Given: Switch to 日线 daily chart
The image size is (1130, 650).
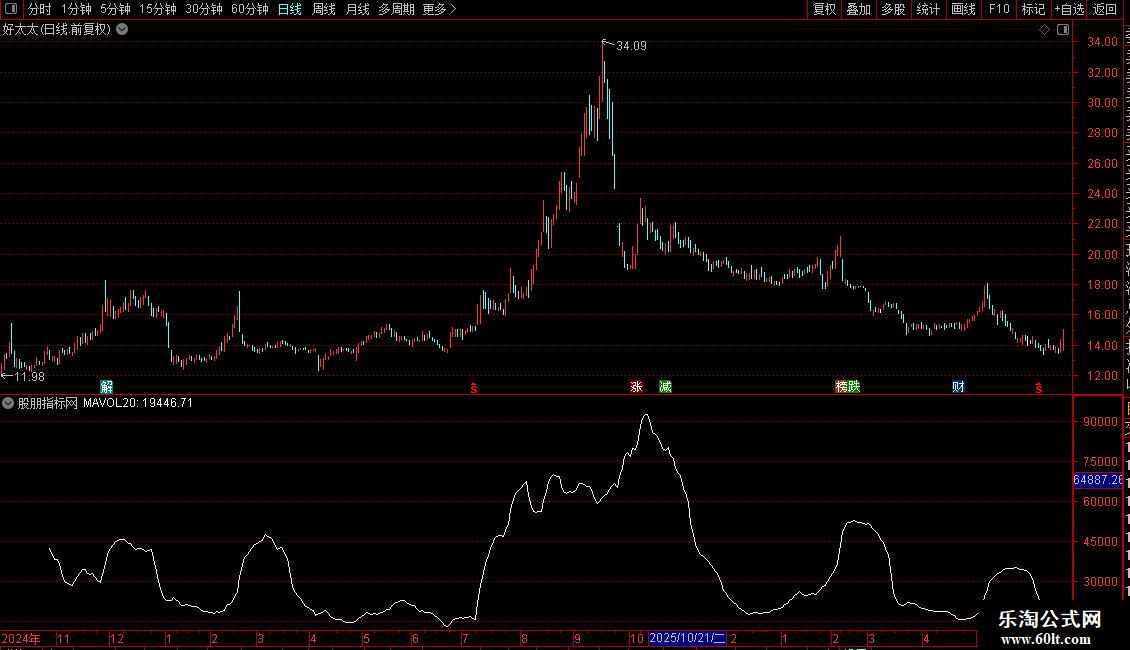Looking at the screenshot, I should click(290, 9).
